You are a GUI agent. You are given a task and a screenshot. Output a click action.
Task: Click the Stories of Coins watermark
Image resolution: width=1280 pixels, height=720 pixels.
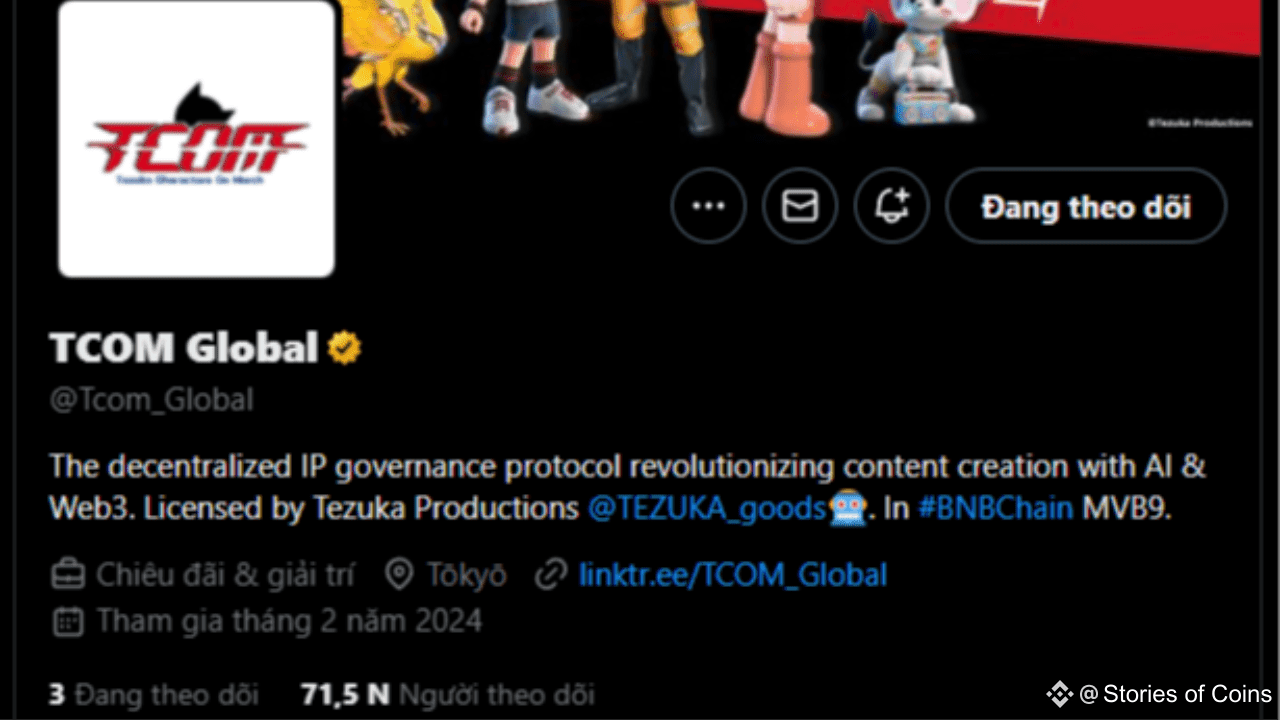click(1159, 694)
